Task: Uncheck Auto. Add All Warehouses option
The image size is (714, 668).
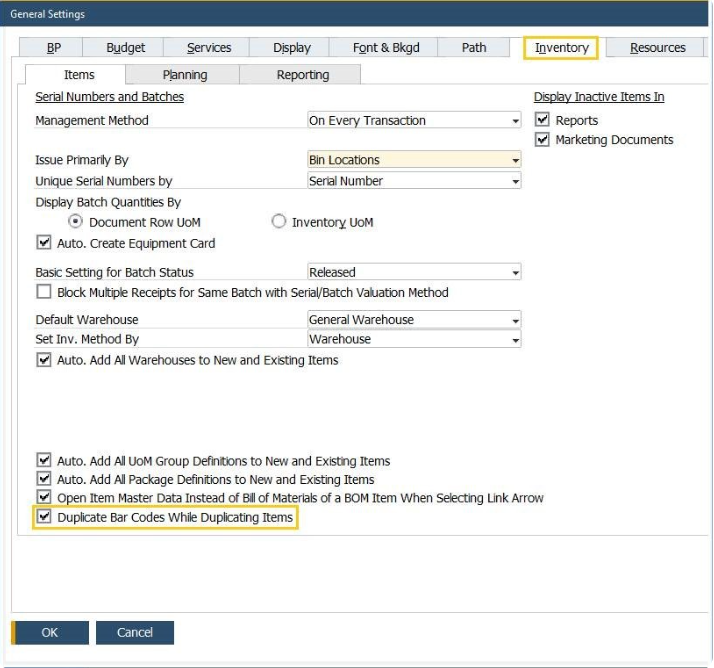Action: (x=44, y=360)
